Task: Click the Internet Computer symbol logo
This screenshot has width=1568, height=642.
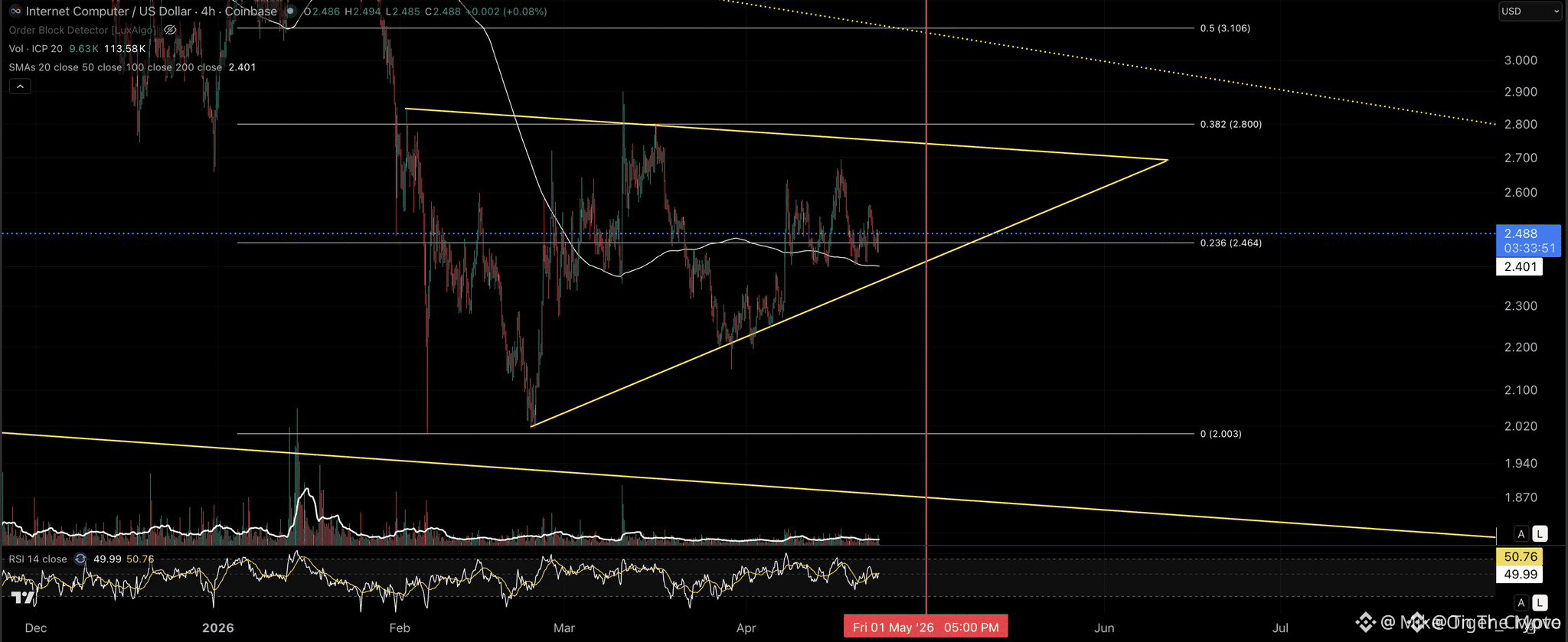Action: (x=15, y=11)
